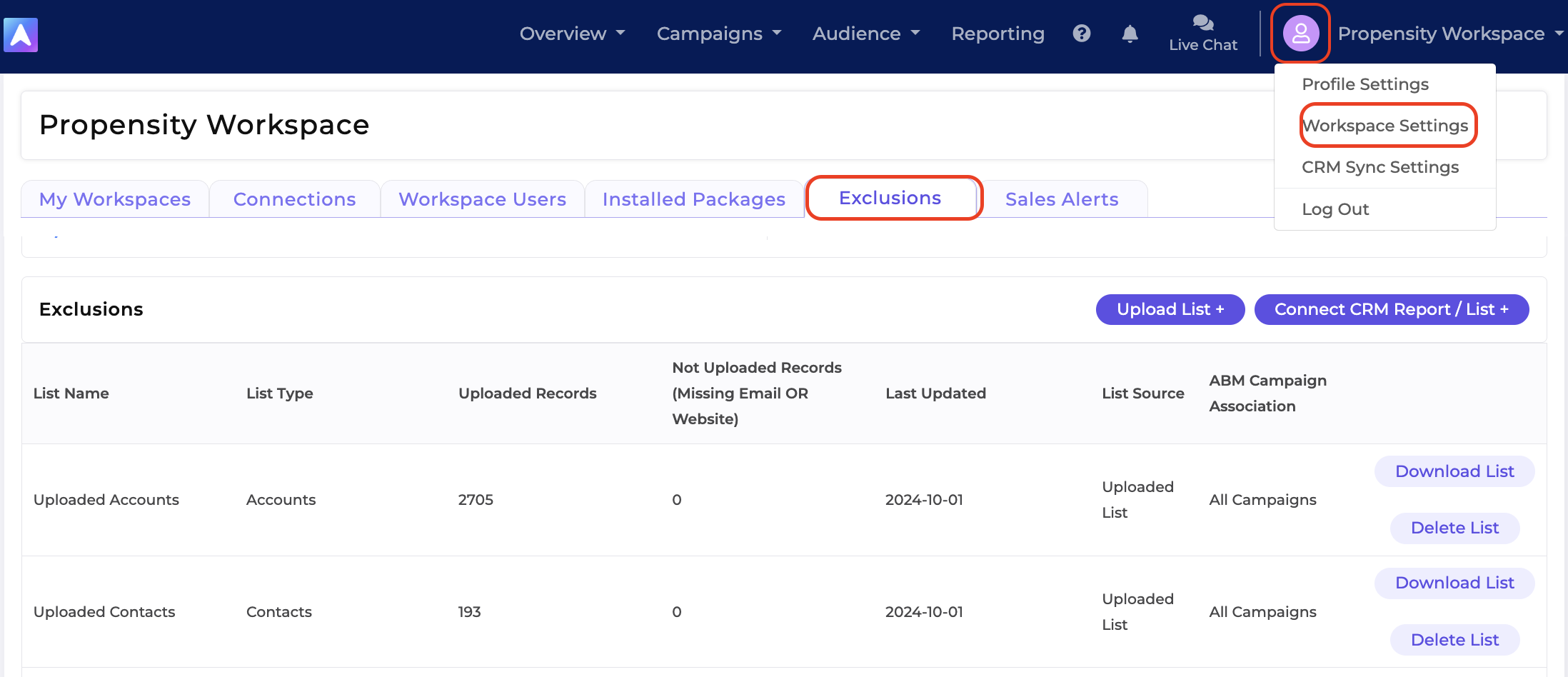Open the Reporting page

coord(997,34)
